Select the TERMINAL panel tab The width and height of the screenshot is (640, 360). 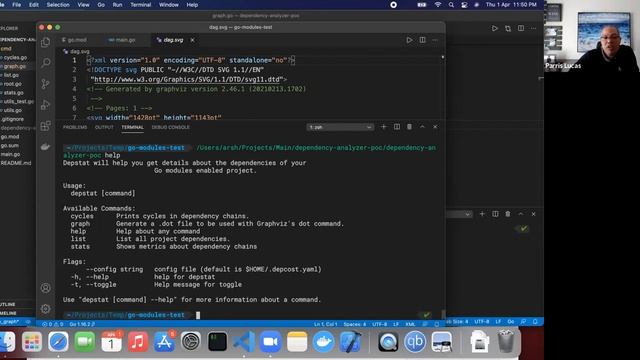tap(132, 127)
